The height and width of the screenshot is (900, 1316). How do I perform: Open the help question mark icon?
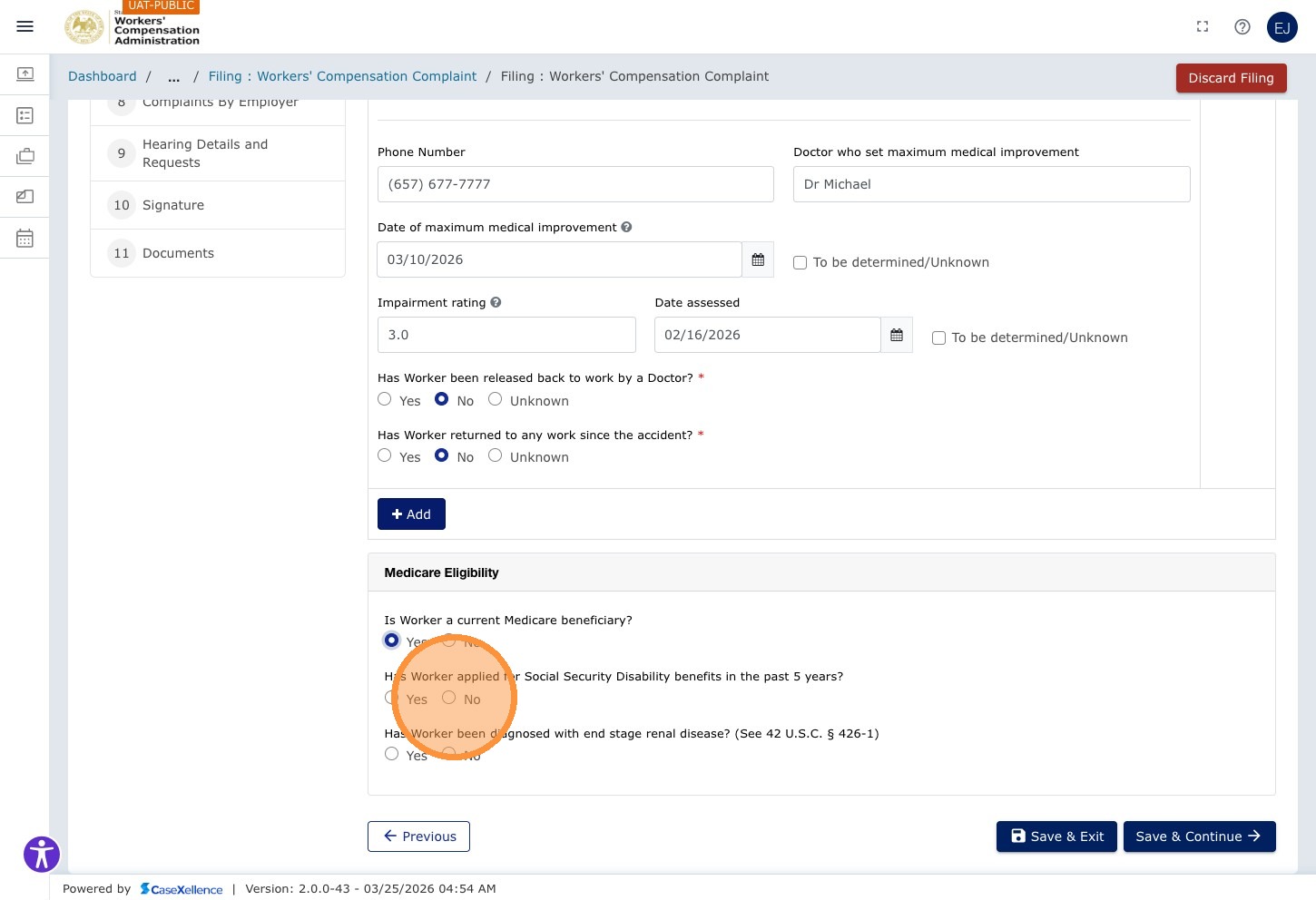click(x=1242, y=27)
